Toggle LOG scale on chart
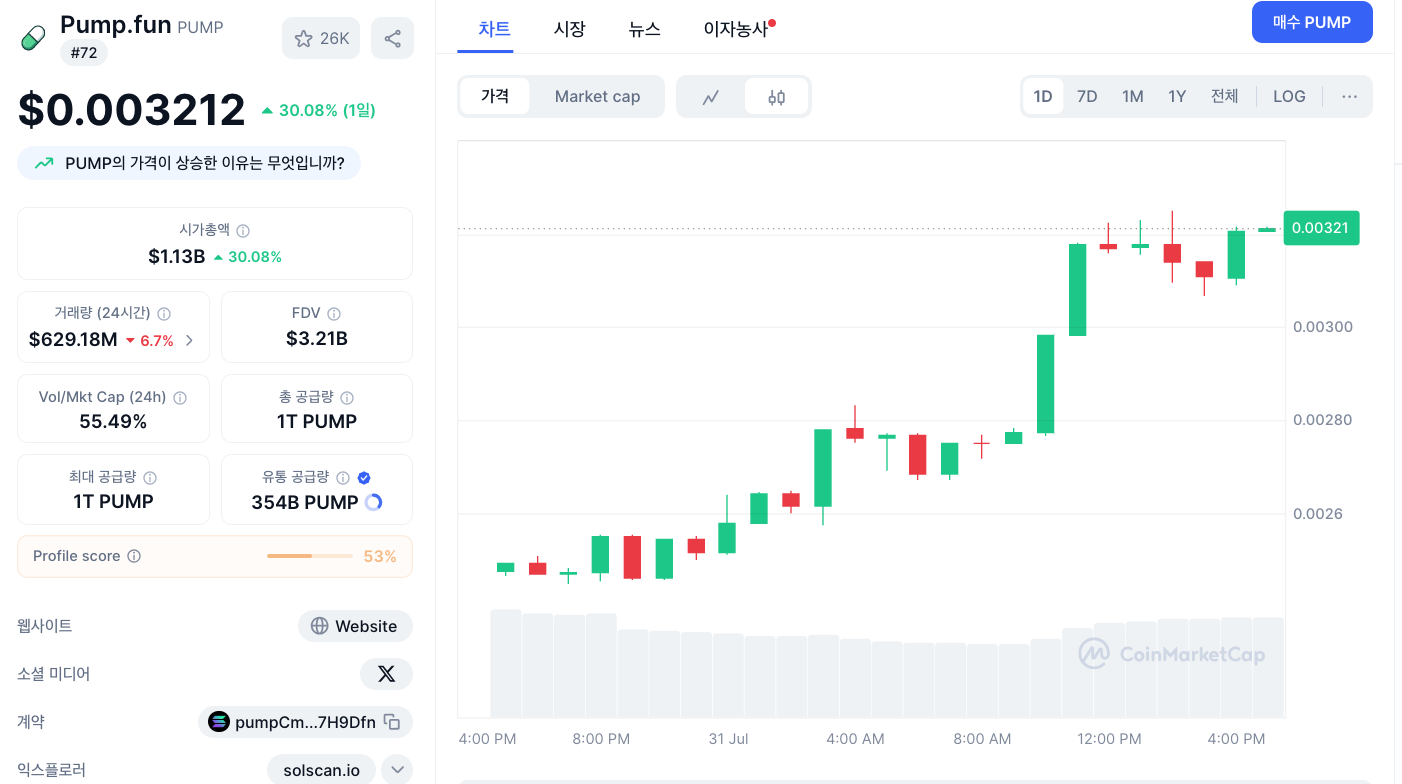The image size is (1402, 784). coord(1289,96)
